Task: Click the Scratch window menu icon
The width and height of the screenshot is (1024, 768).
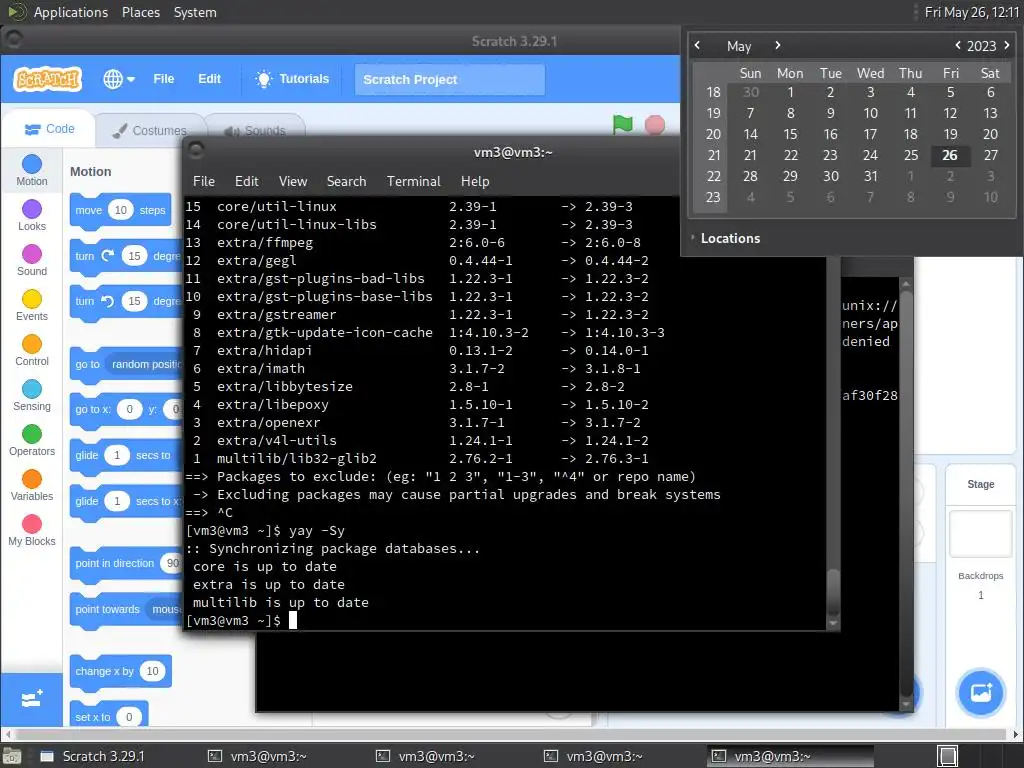Action: (x=14, y=40)
